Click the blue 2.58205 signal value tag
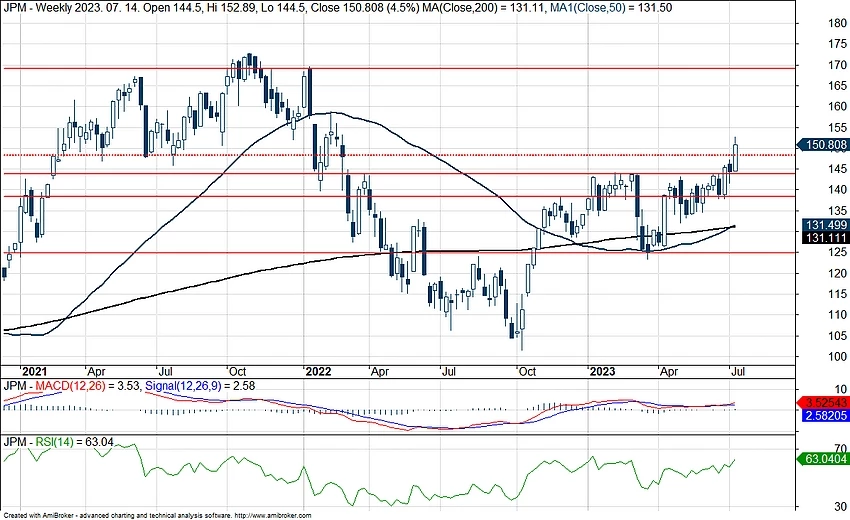Viewport: 850px width, 520px height. point(824,415)
